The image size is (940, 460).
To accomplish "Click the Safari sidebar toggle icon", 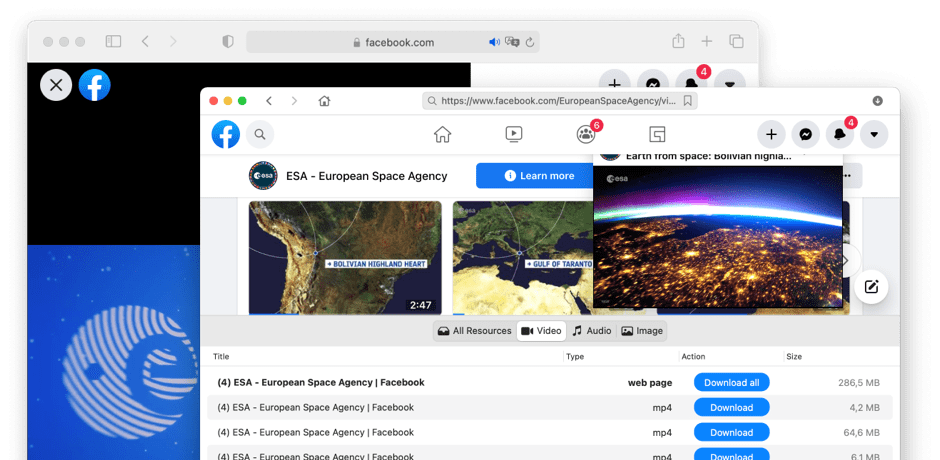I will point(113,41).
